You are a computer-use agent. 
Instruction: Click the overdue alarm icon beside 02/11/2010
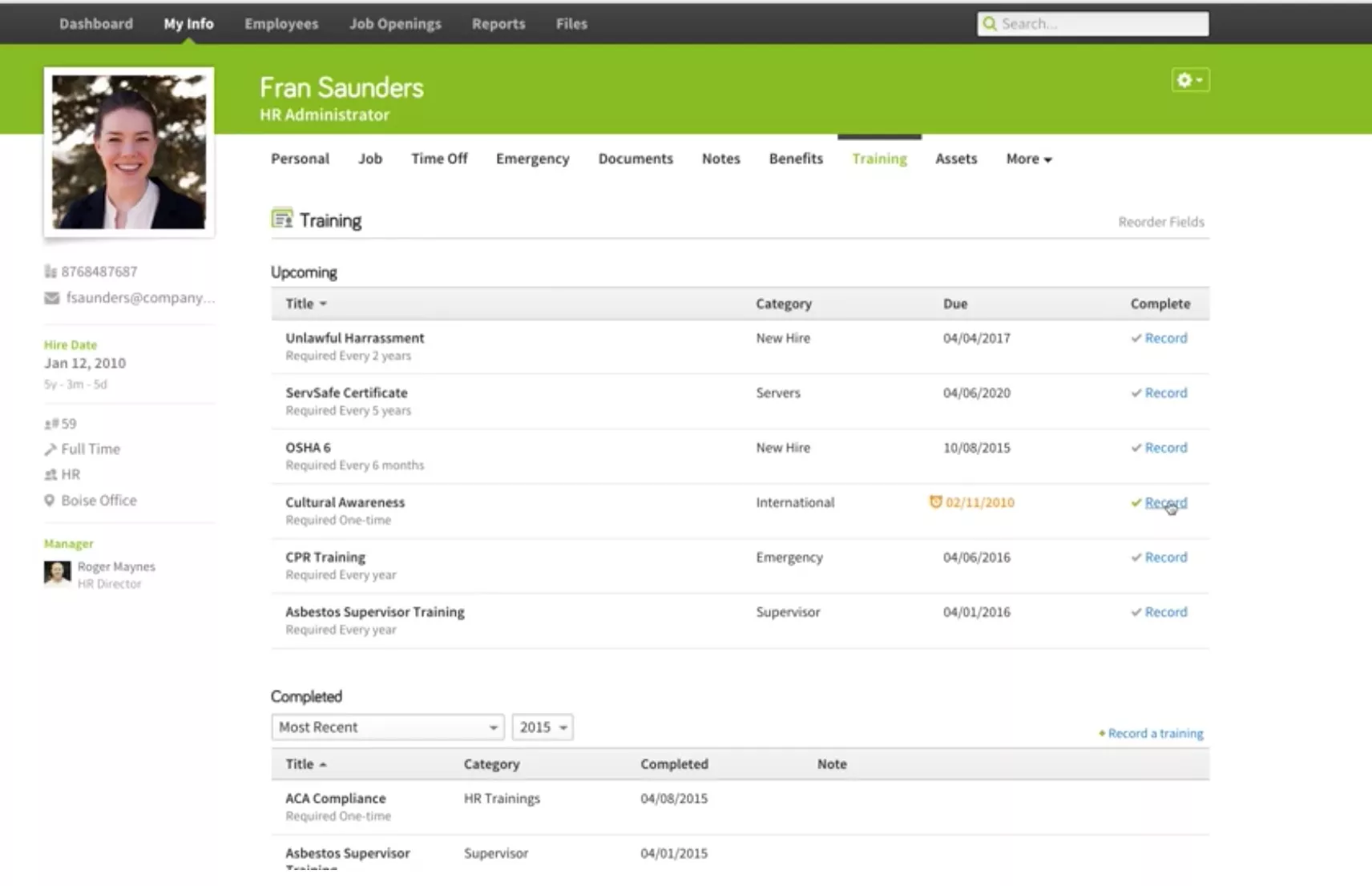coord(935,501)
